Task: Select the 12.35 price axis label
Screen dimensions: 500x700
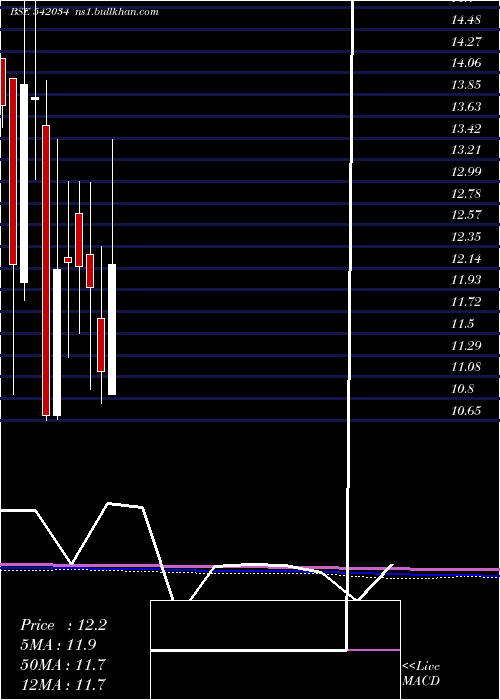Action: [466, 237]
